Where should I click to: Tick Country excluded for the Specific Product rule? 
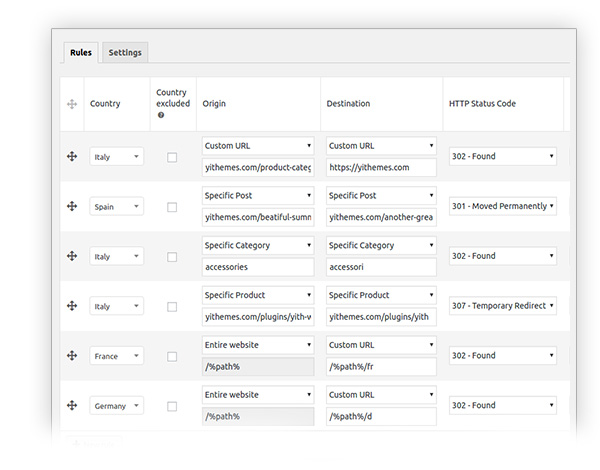[x=172, y=307]
